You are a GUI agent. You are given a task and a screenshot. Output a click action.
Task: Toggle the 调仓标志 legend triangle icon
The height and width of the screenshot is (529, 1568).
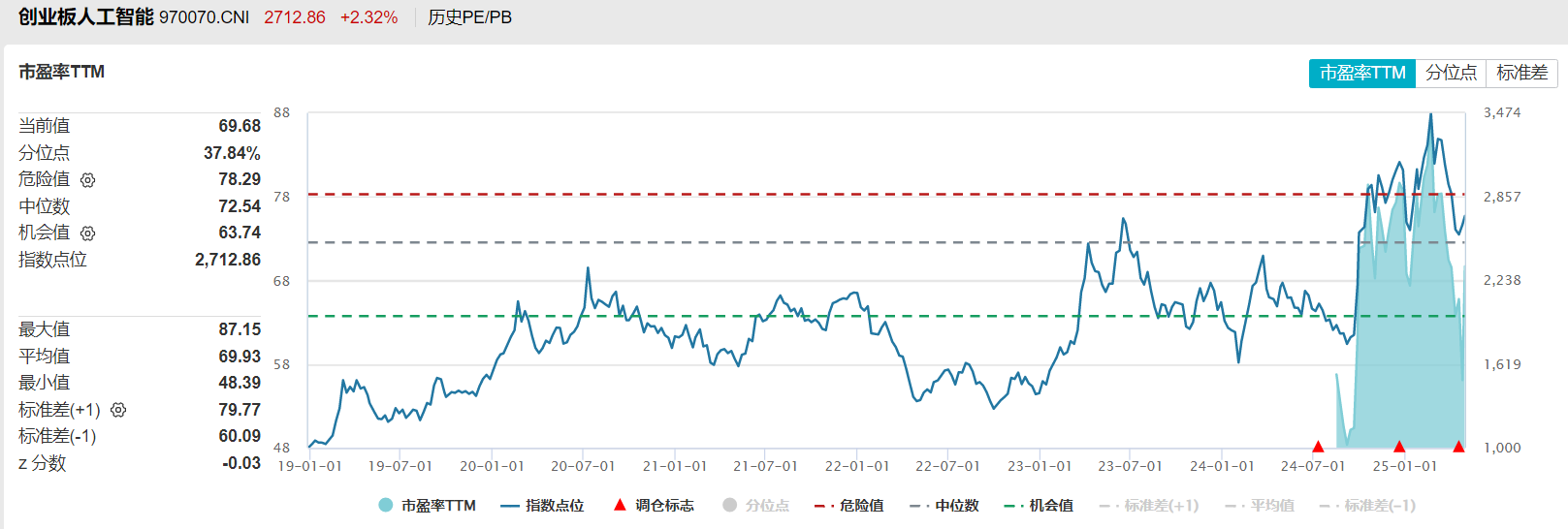(620, 506)
